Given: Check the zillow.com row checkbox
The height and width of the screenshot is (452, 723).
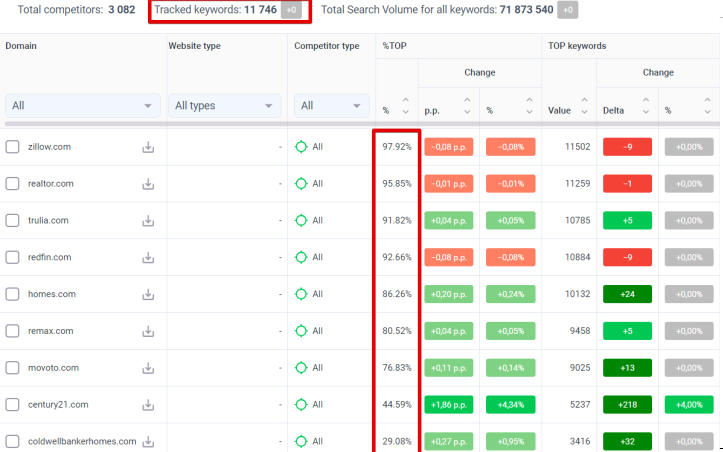Looking at the screenshot, I should (x=13, y=147).
